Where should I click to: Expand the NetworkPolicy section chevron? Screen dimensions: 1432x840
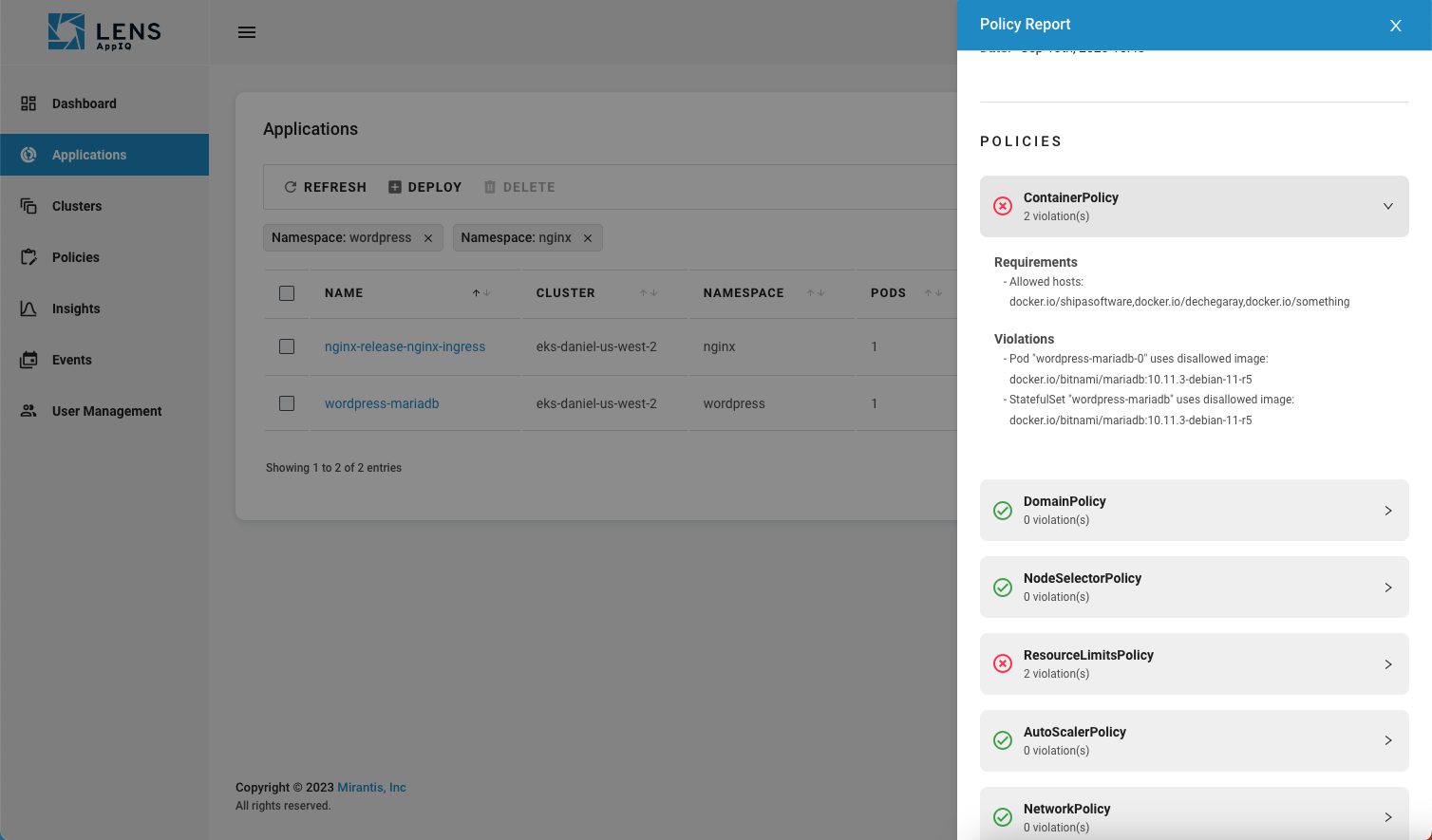[x=1388, y=817]
